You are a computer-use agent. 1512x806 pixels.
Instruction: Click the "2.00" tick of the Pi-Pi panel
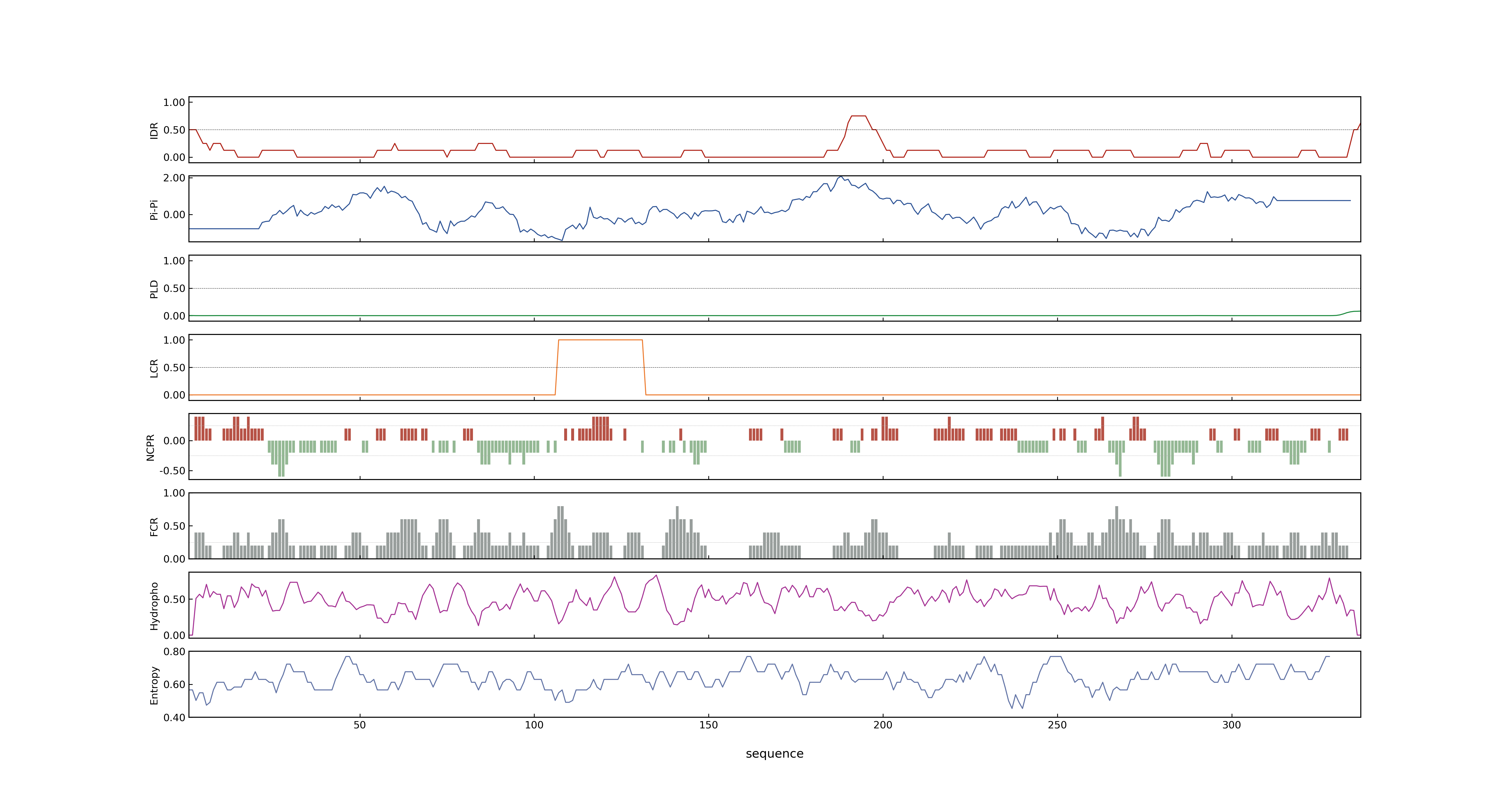[174, 178]
